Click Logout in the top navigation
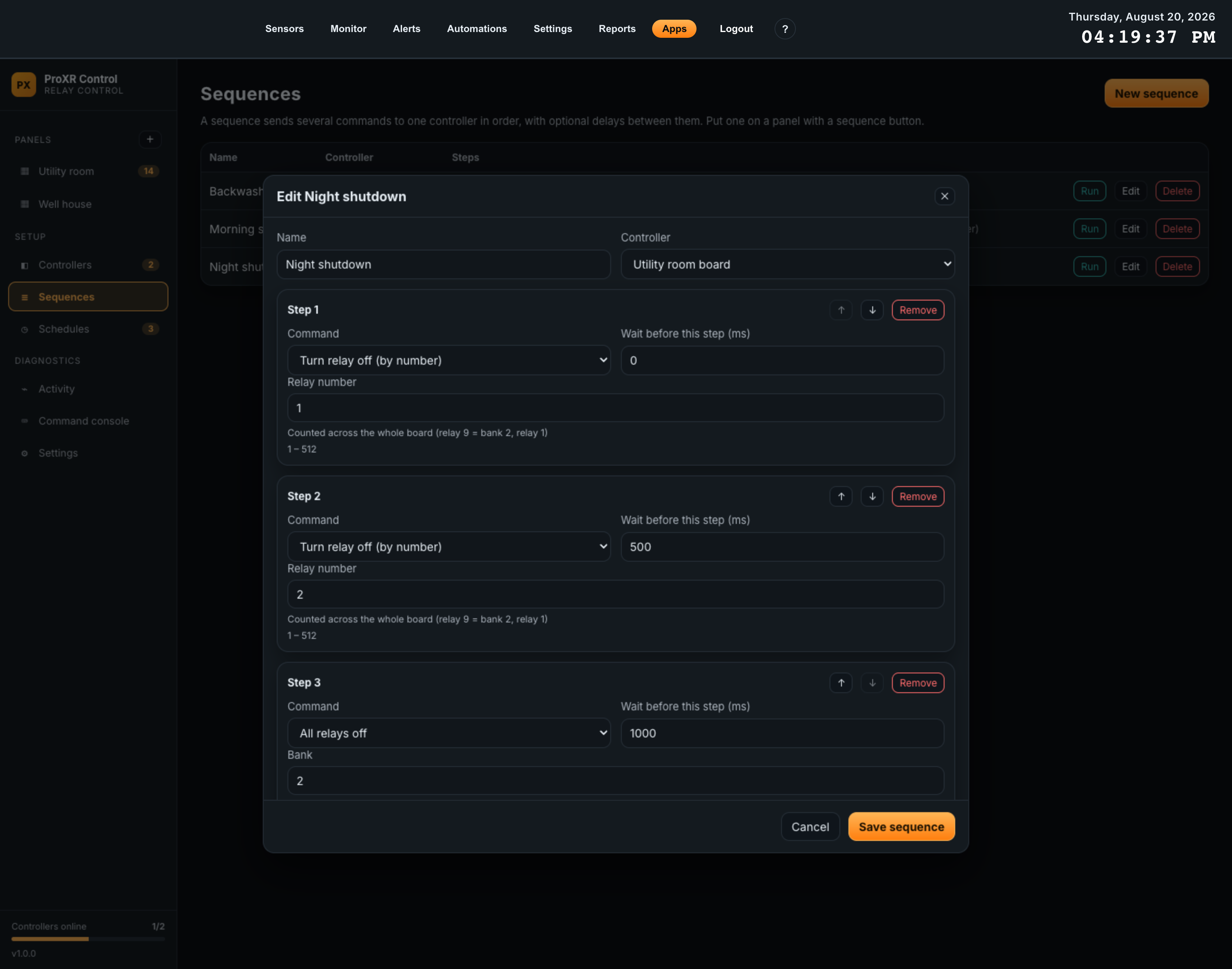Screen dimensions: 1232x969 (x=736, y=29)
